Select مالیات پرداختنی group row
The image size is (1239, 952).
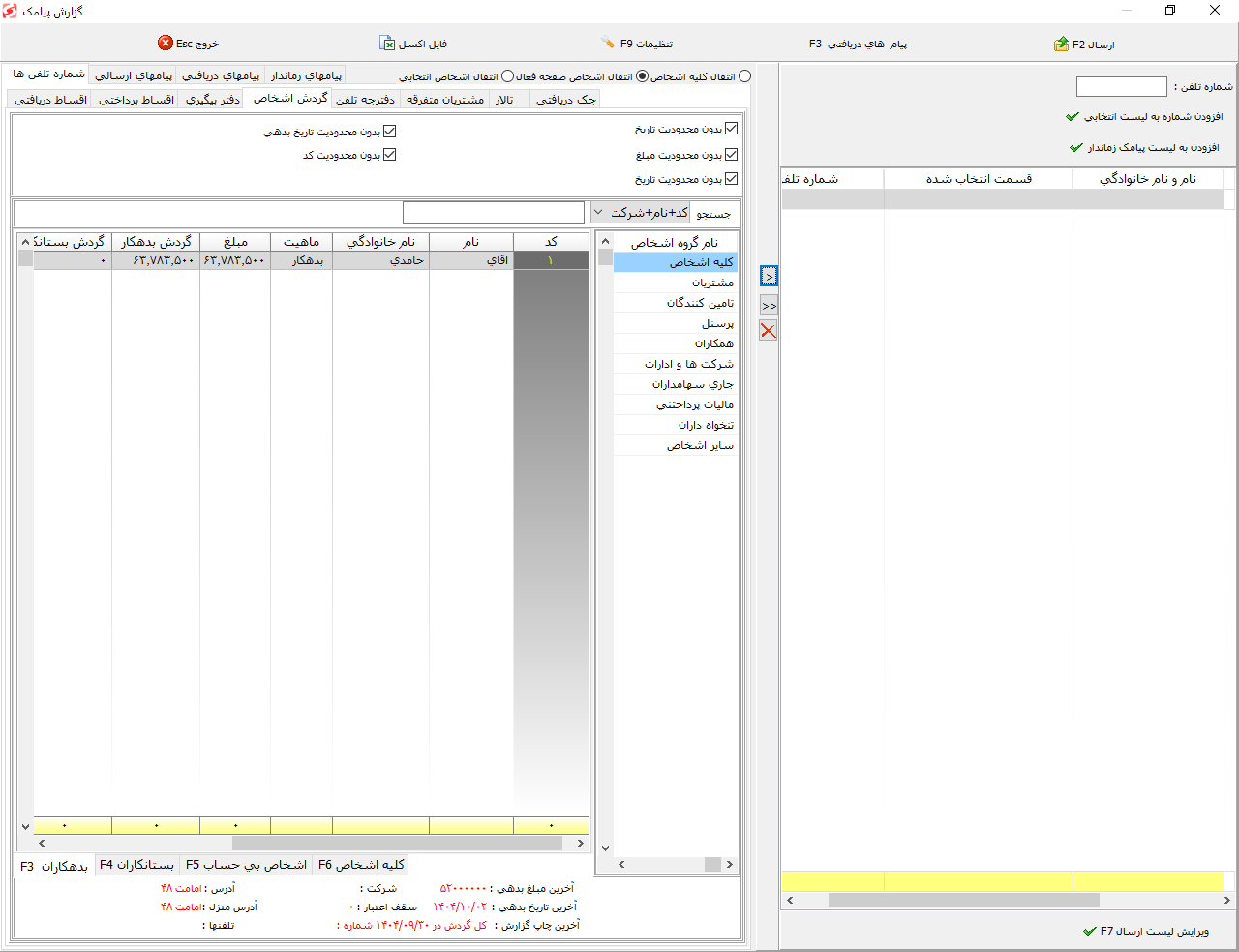[675, 404]
